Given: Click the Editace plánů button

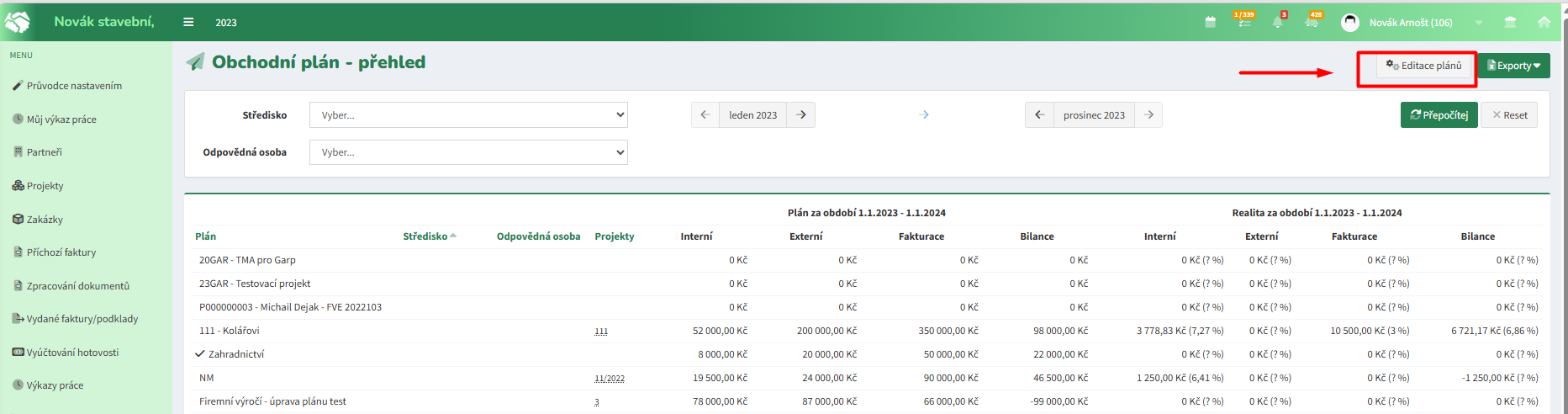Looking at the screenshot, I should (1423, 66).
